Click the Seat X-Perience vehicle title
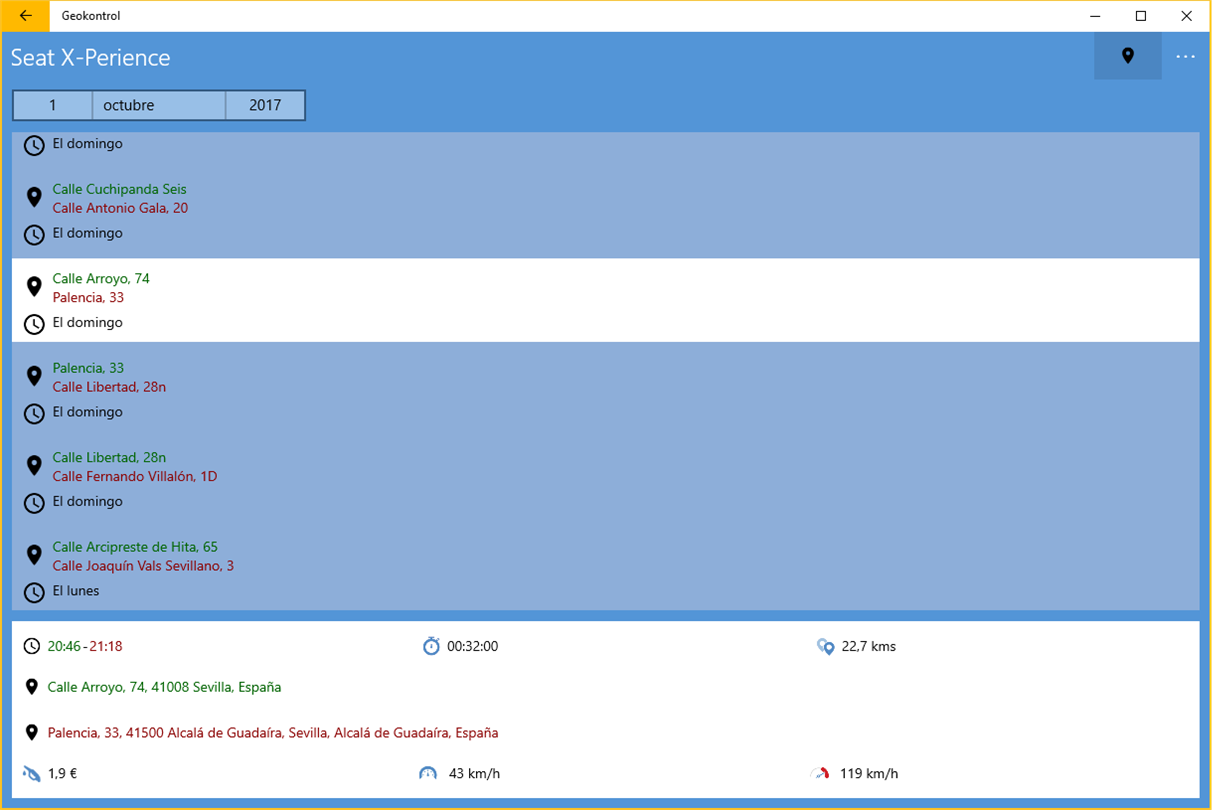Image resolution: width=1212 pixels, height=810 pixels. click(x=91, y=57)
